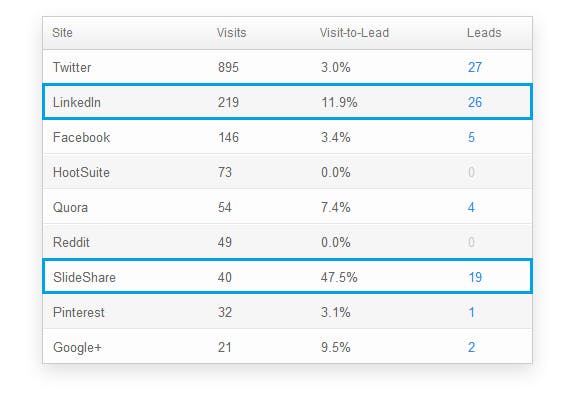
Task: Click the Reddit site name
Action: (x=71, y=242)
